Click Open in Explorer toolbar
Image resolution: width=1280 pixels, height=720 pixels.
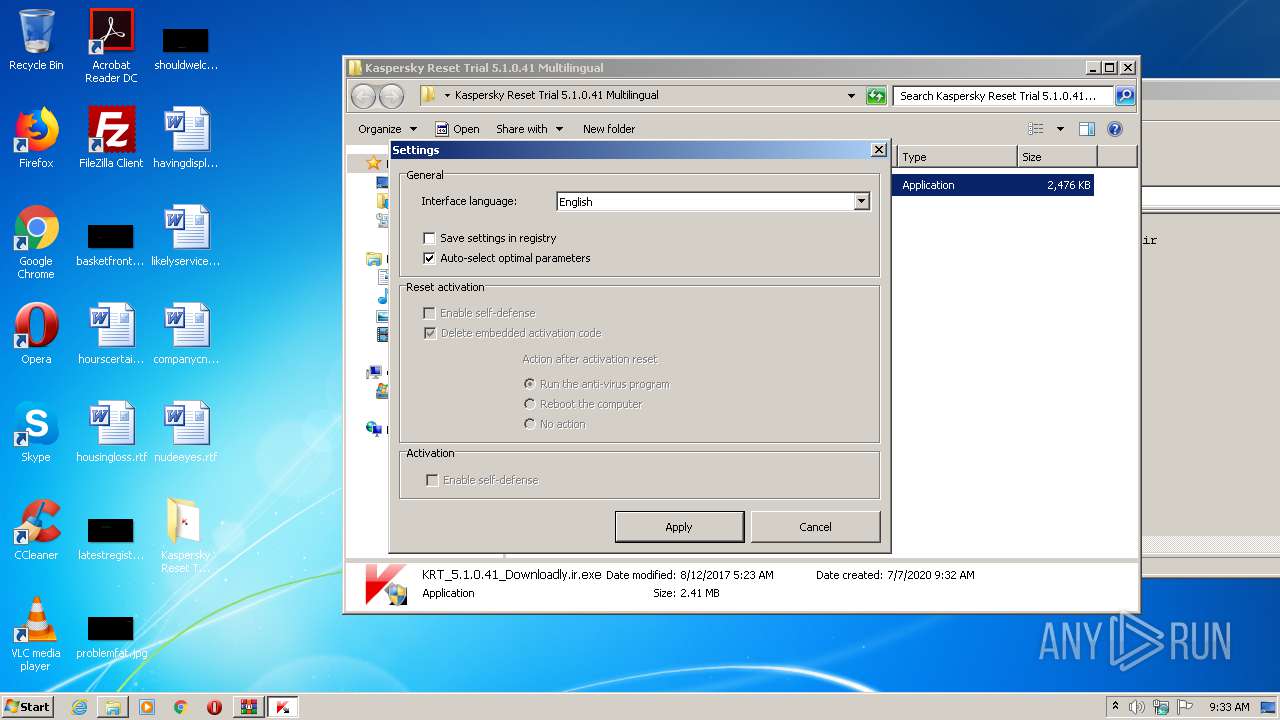pyautogui.click(x=458, y=129)
